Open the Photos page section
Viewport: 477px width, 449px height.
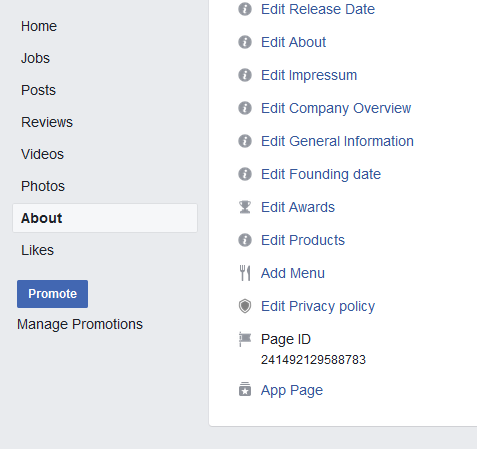pos(43,186)
